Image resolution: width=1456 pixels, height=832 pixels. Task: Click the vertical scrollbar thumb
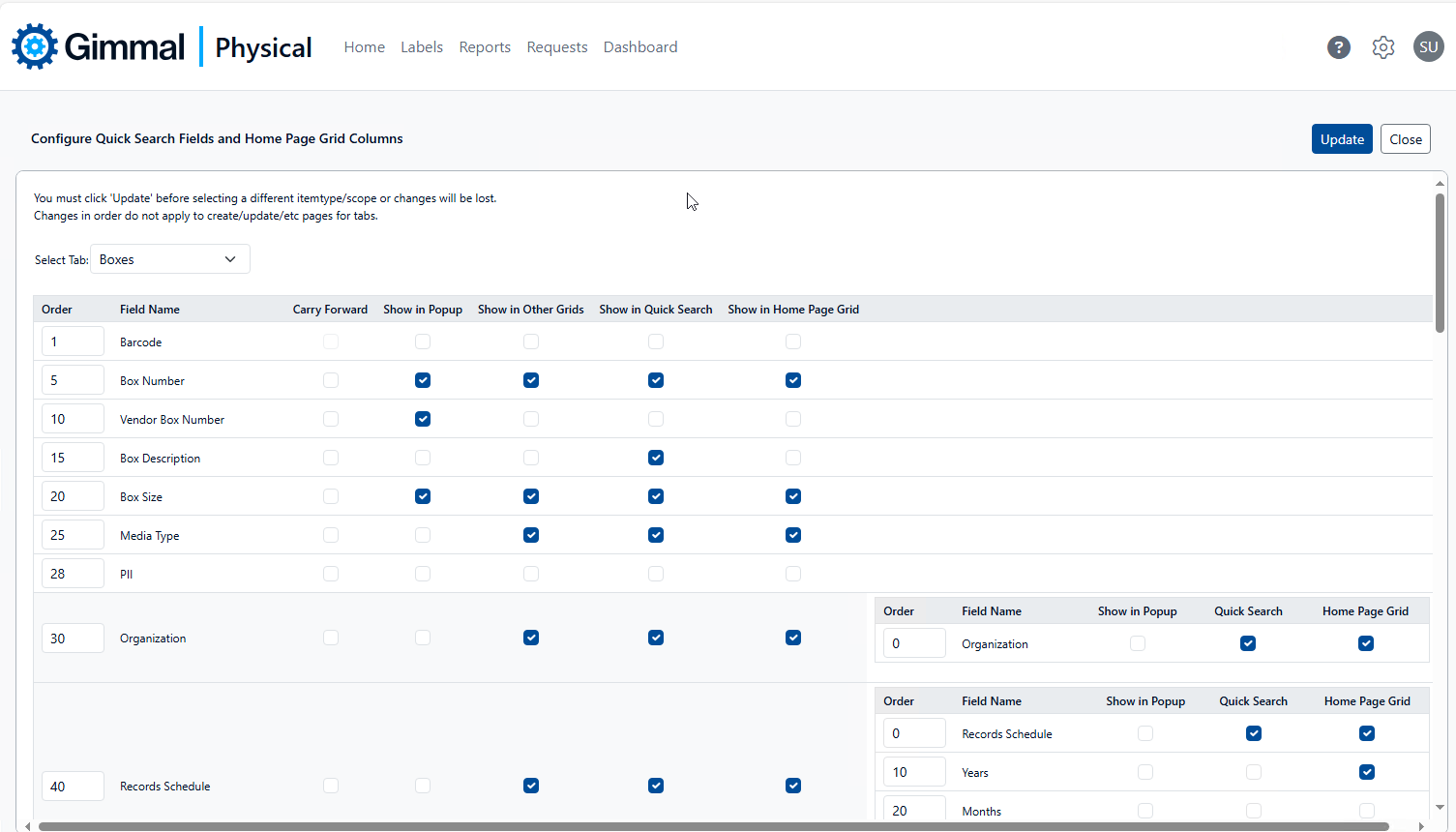1440,263
